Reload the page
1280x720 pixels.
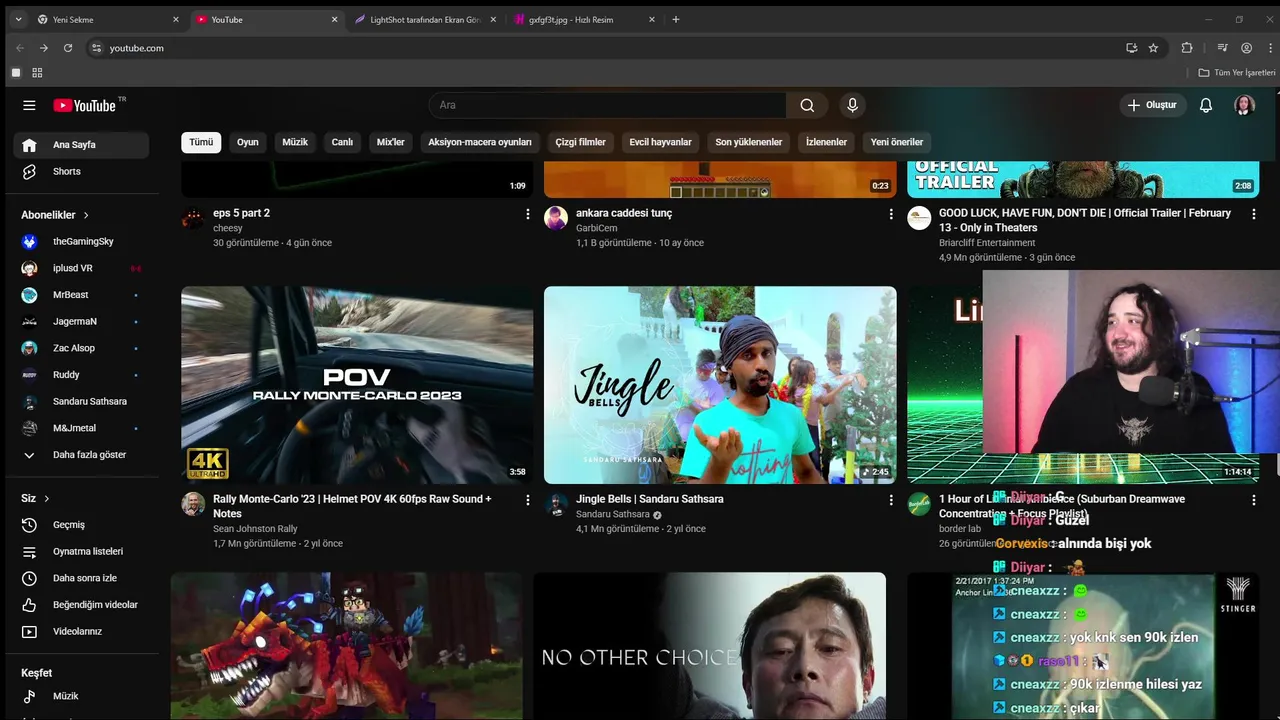(x=68, y=48)
